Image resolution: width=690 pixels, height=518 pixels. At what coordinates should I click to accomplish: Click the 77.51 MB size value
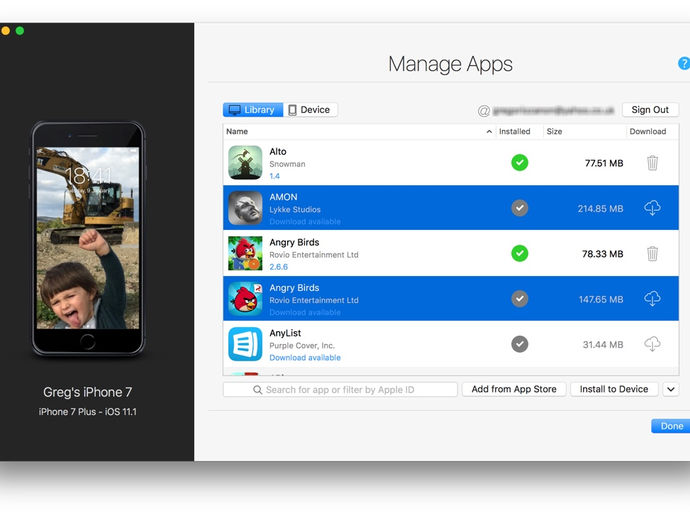point(604,163)
